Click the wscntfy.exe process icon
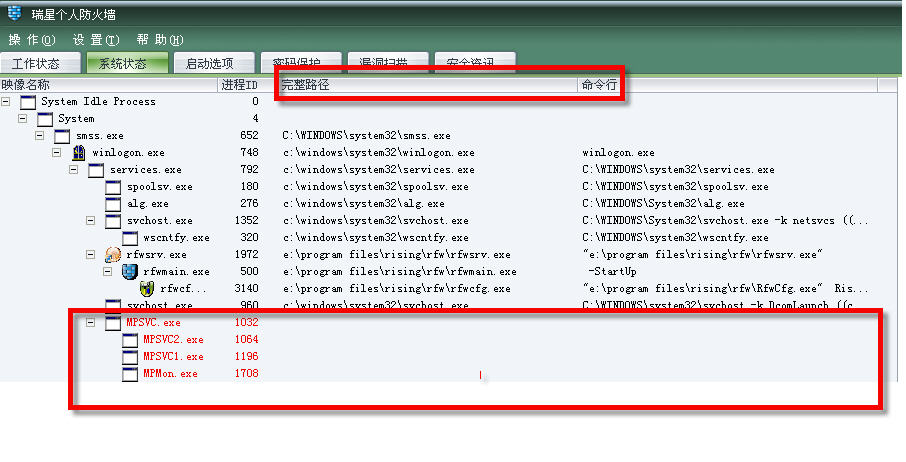This screenshot has width=906, height=462. coord(130,238)
